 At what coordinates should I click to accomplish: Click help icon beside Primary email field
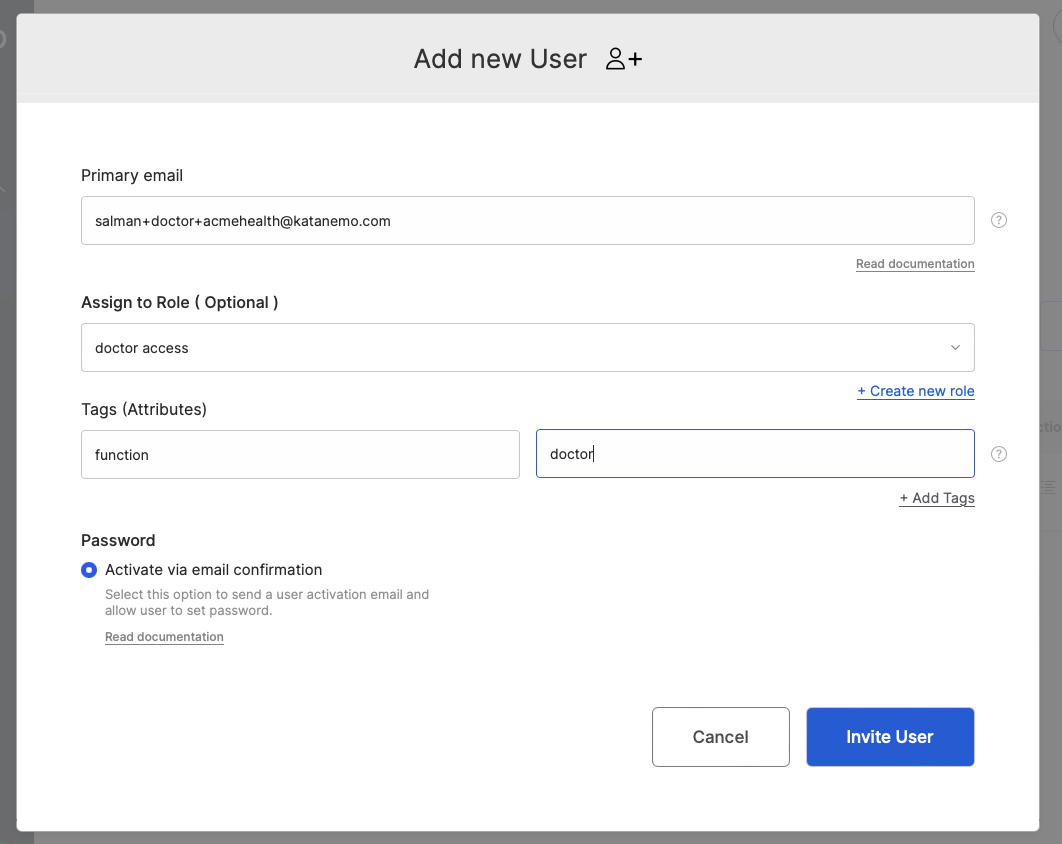click(x=998, y=220)
